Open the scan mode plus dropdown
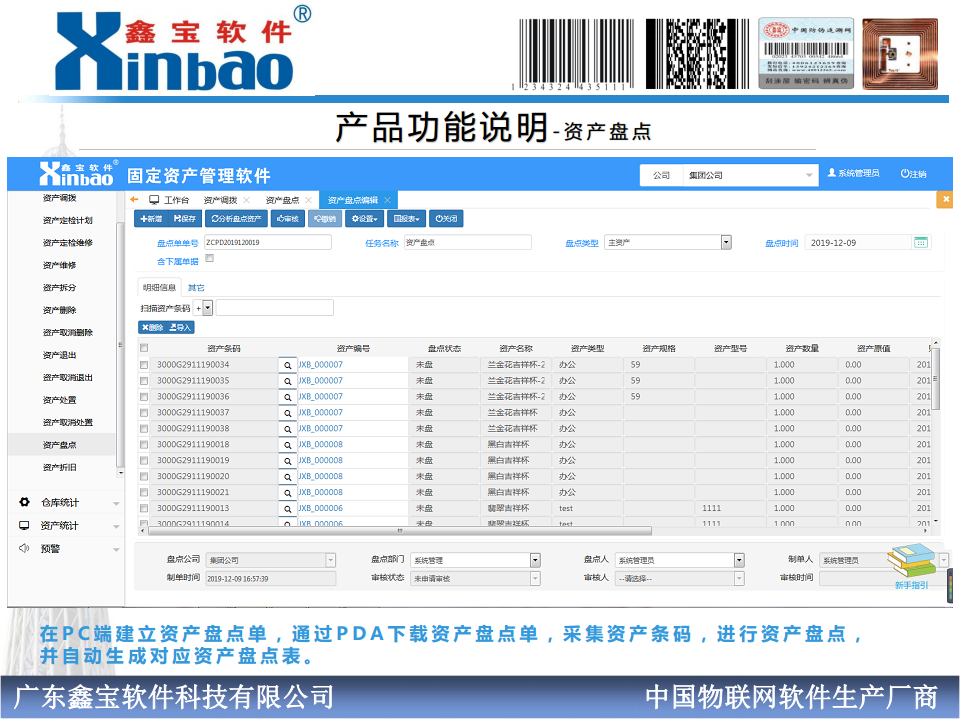Screen dimensions: 960x720 pyautogui.click(x=208, y=308)
